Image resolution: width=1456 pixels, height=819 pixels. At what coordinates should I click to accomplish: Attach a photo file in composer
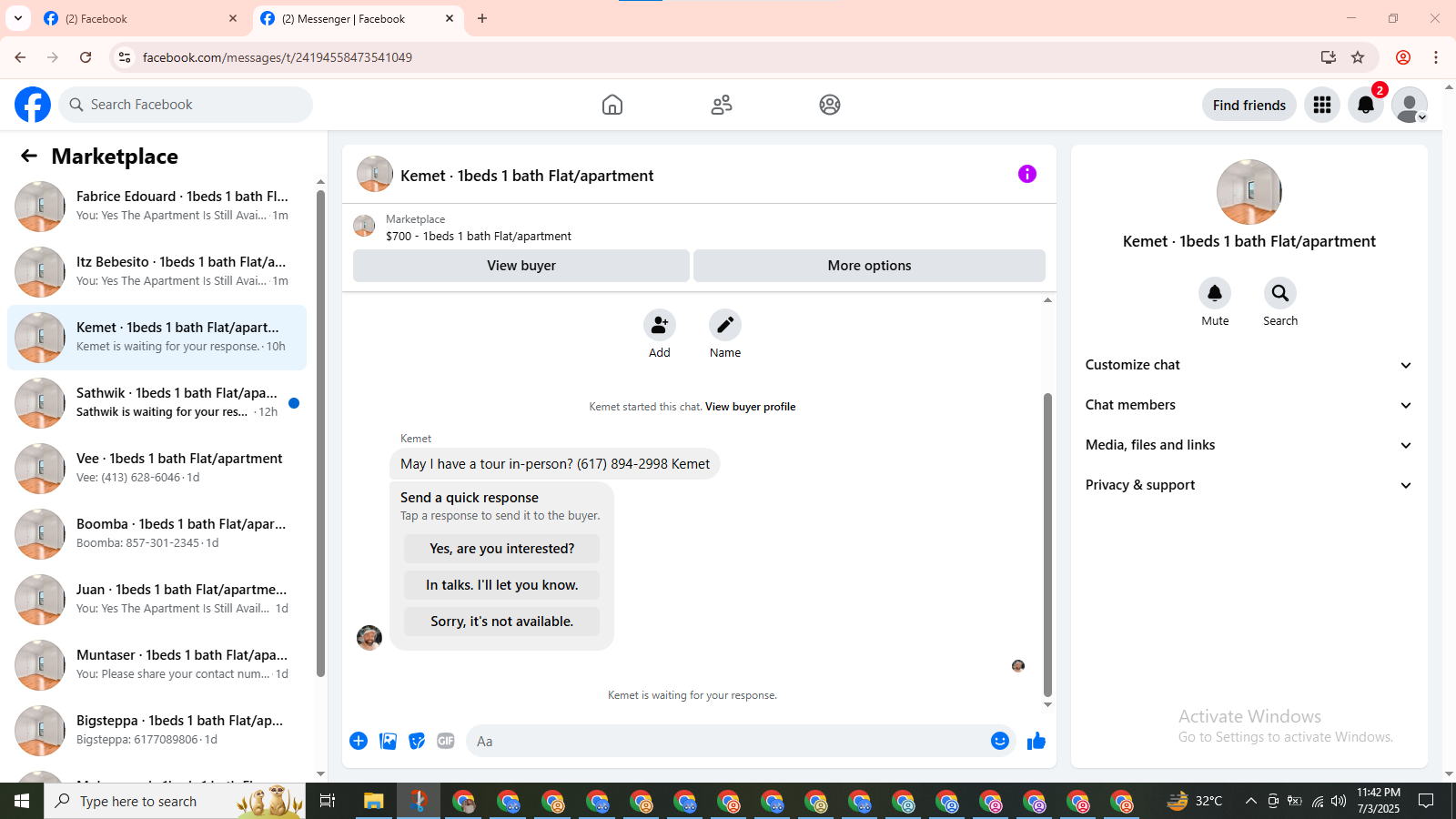(388, 741)
